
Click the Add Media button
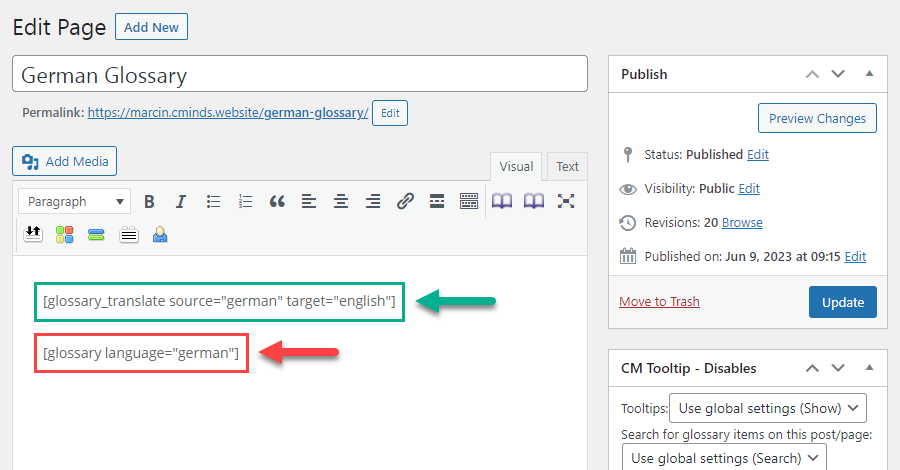click(x=64, y=161)
